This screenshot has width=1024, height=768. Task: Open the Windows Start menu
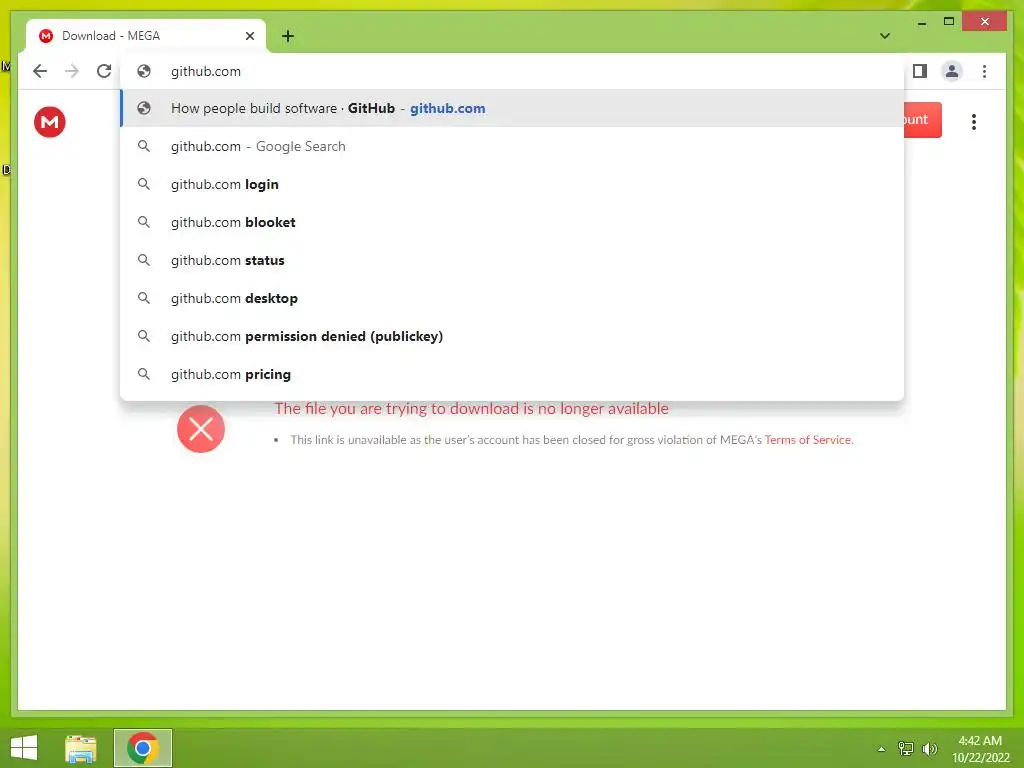[24, 748]
